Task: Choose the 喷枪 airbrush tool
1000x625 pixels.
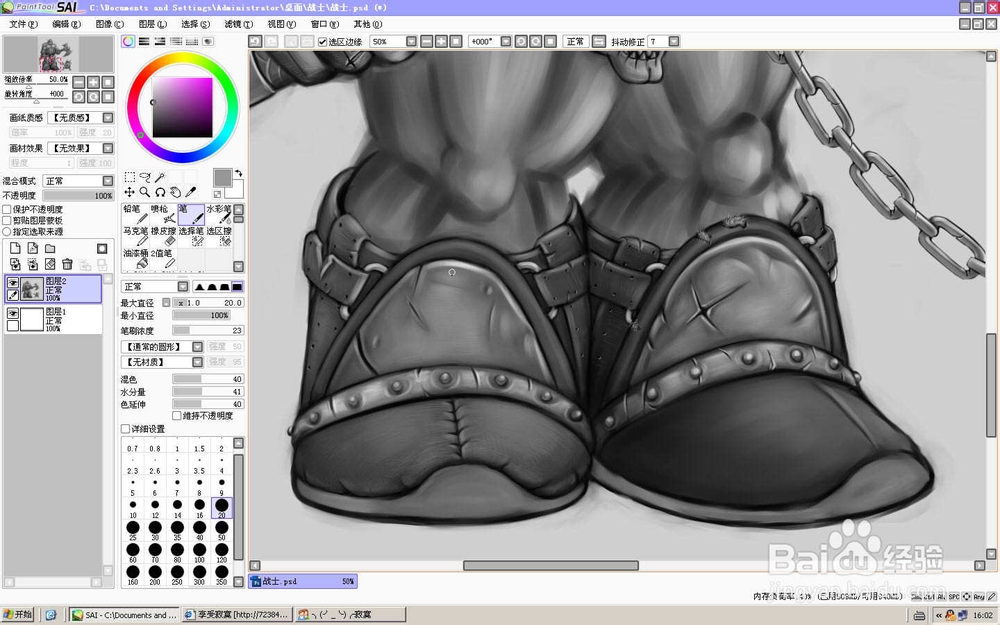Action: tap(163, 214)
